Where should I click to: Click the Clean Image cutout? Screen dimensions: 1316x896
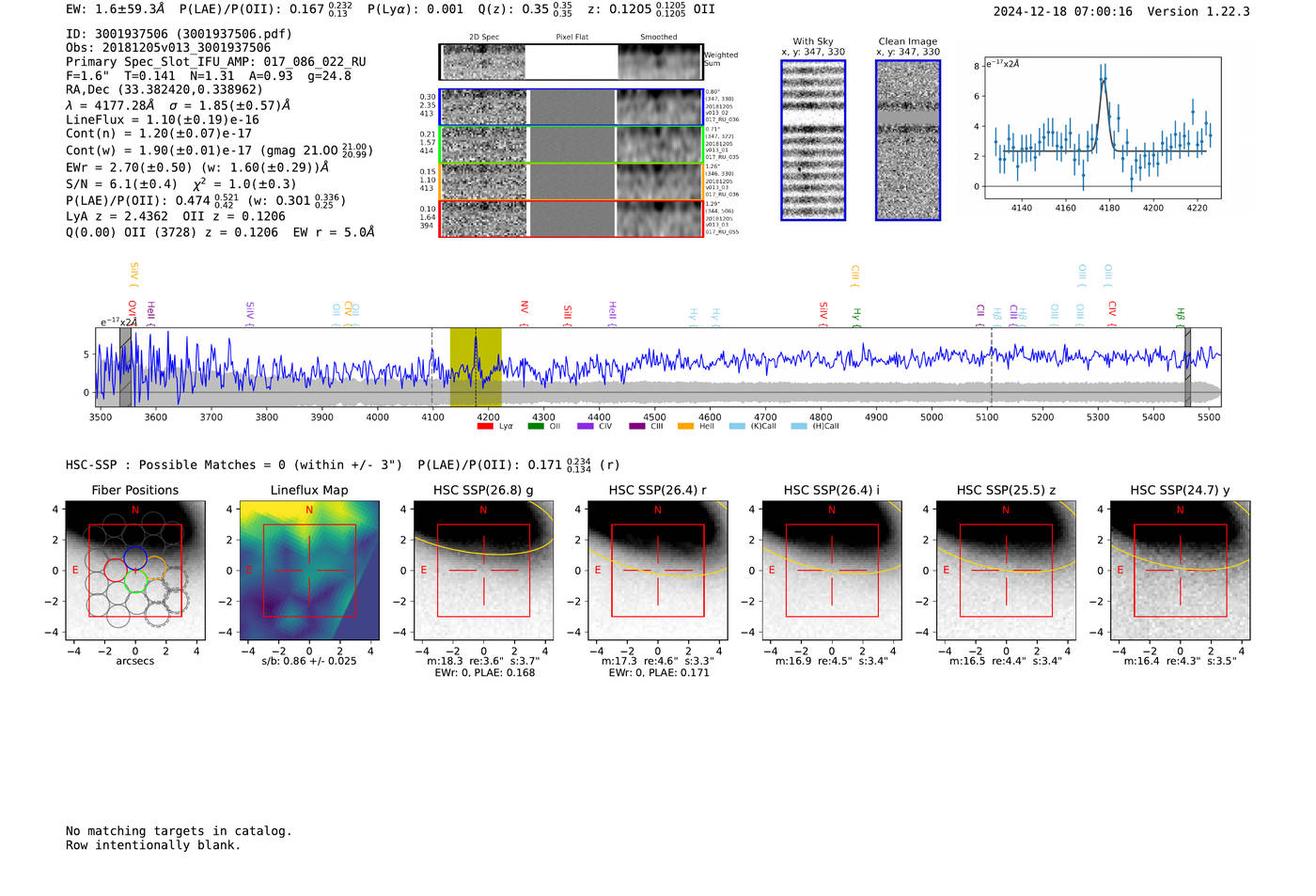(x=908, y=140)
